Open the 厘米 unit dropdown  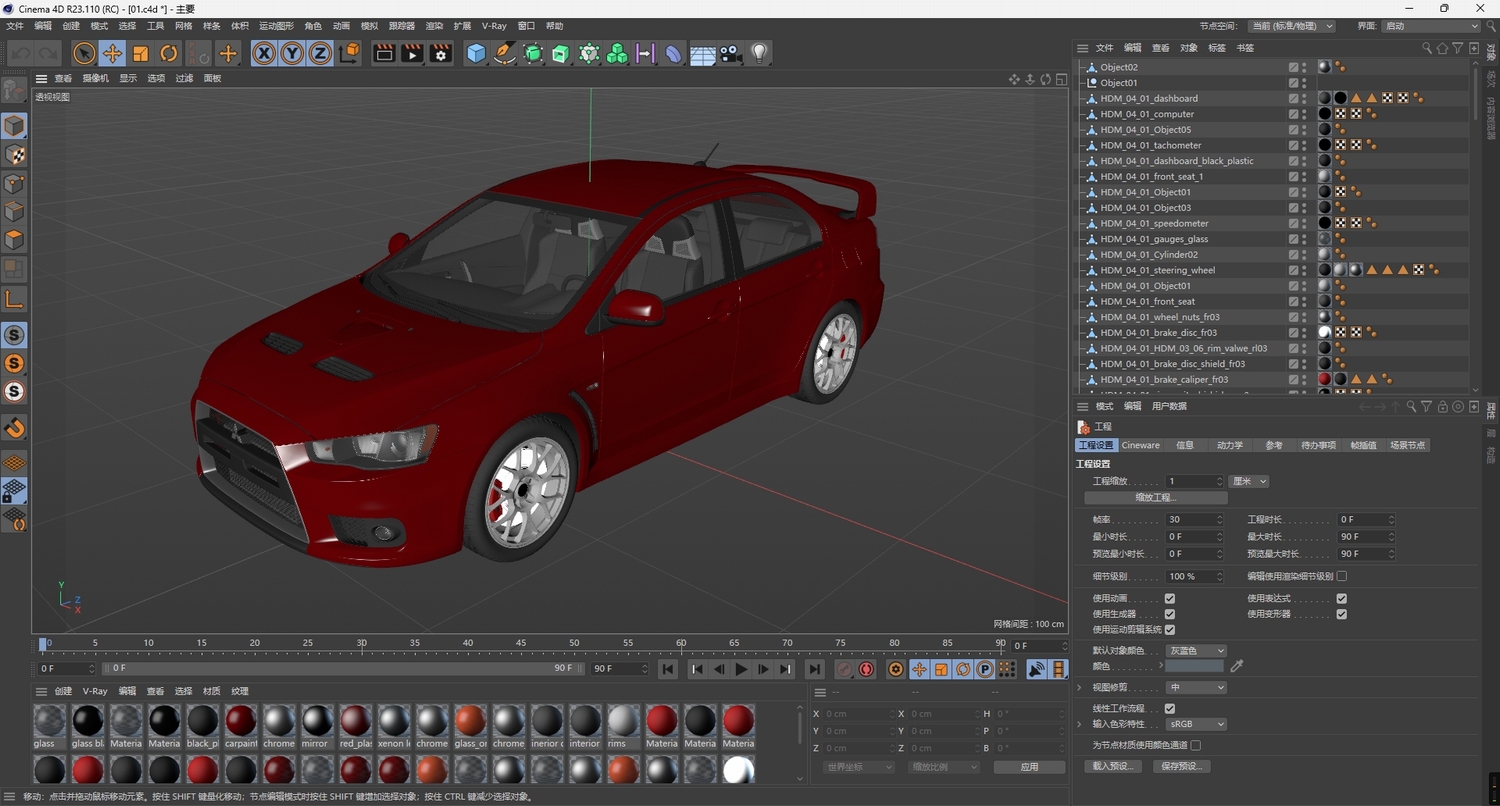(1248, 481)
